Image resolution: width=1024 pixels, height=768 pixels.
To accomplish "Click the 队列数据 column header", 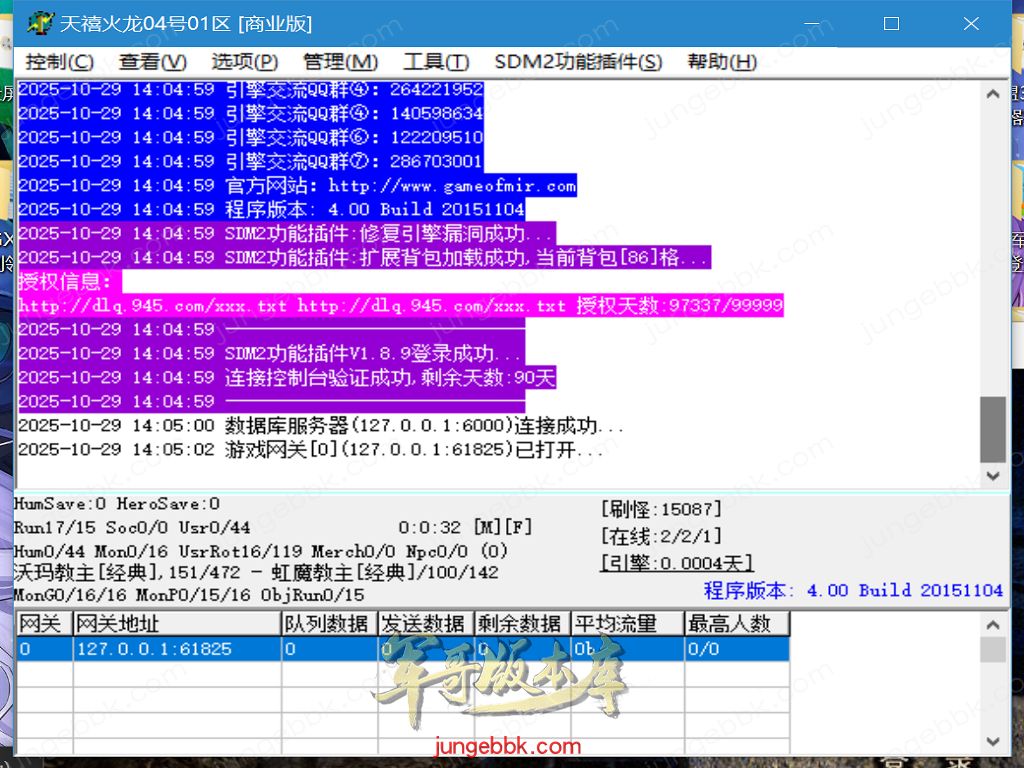I will 328,624.
